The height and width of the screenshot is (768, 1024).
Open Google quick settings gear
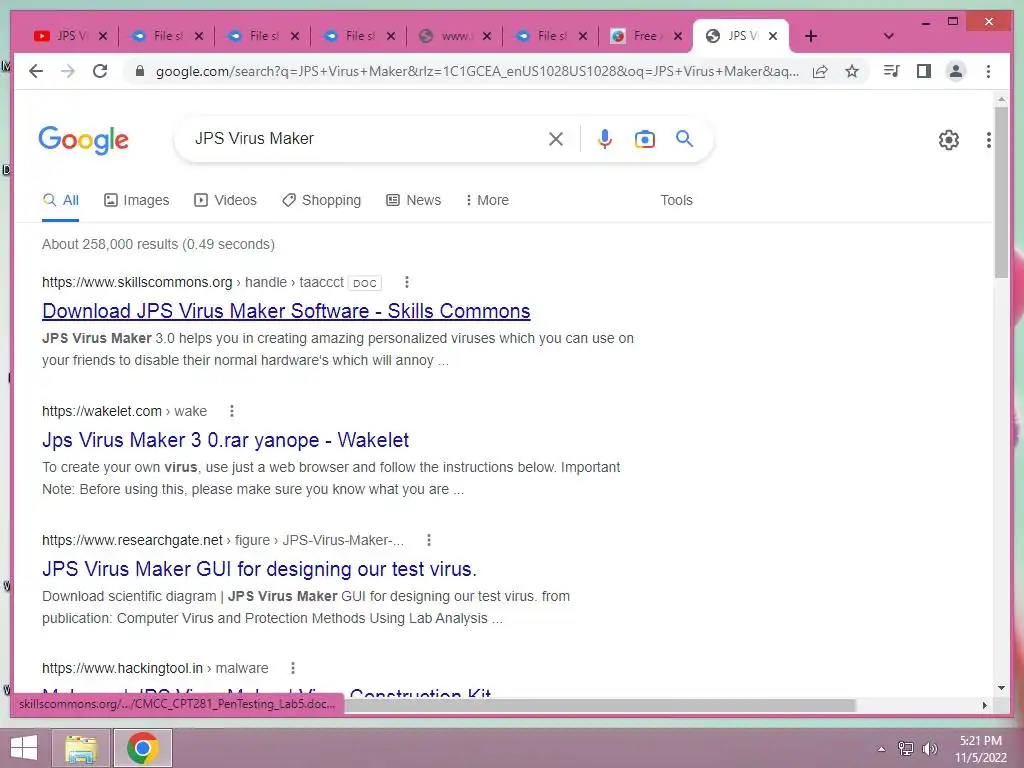click(948, 139)
